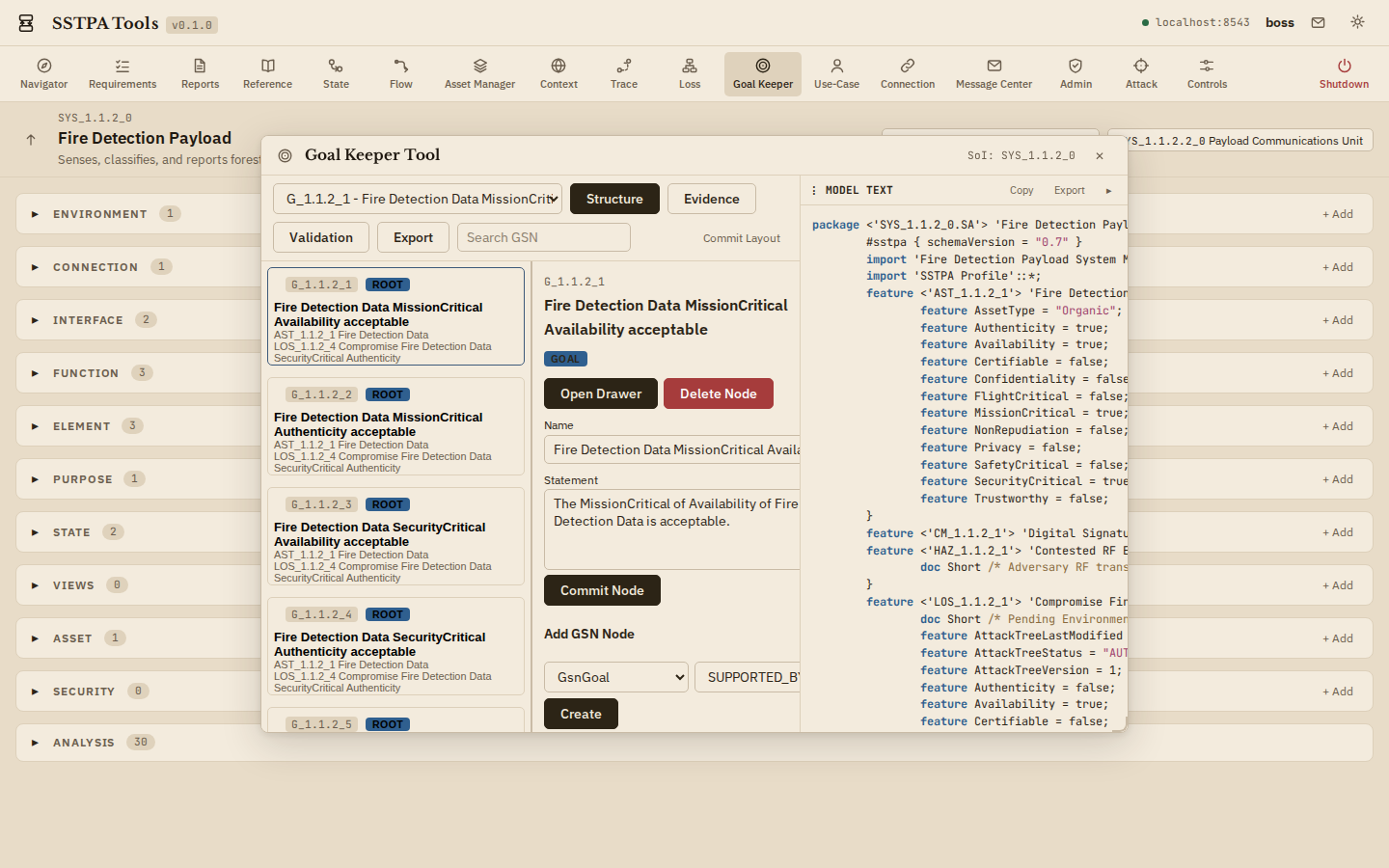
Task: Expand the INTERFACE section
Action: click(x=35, y=320)
